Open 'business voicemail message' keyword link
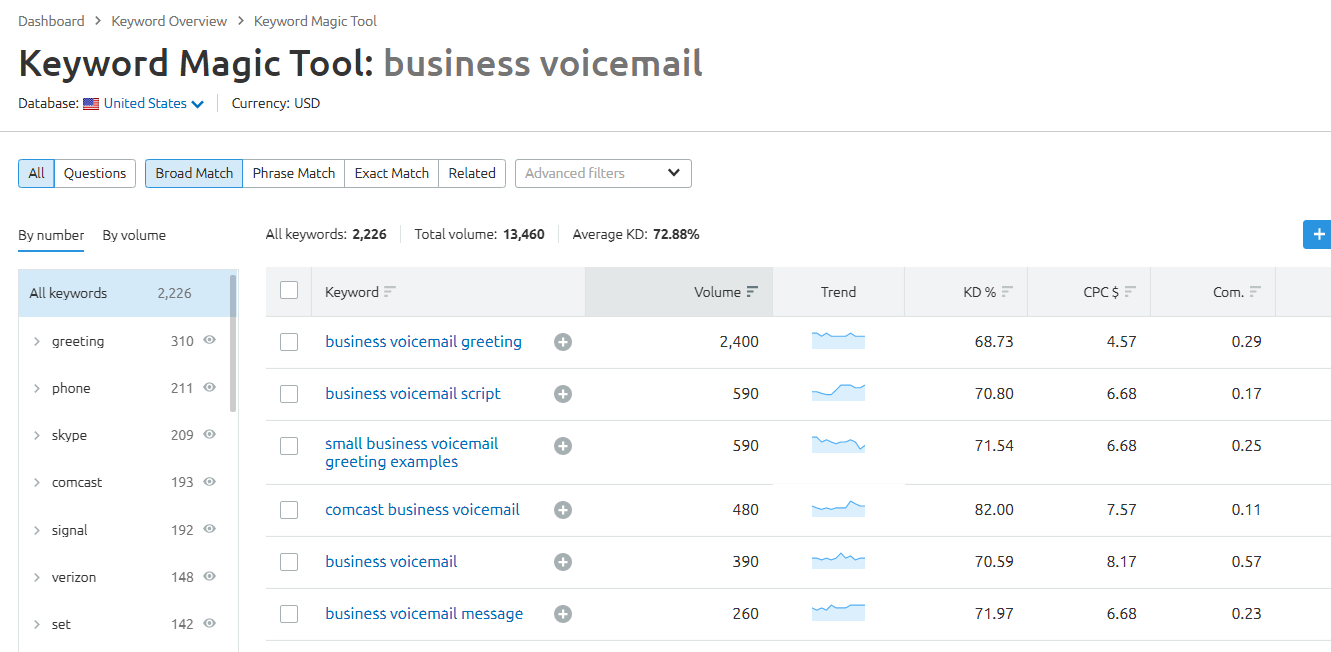 [424, 614]
